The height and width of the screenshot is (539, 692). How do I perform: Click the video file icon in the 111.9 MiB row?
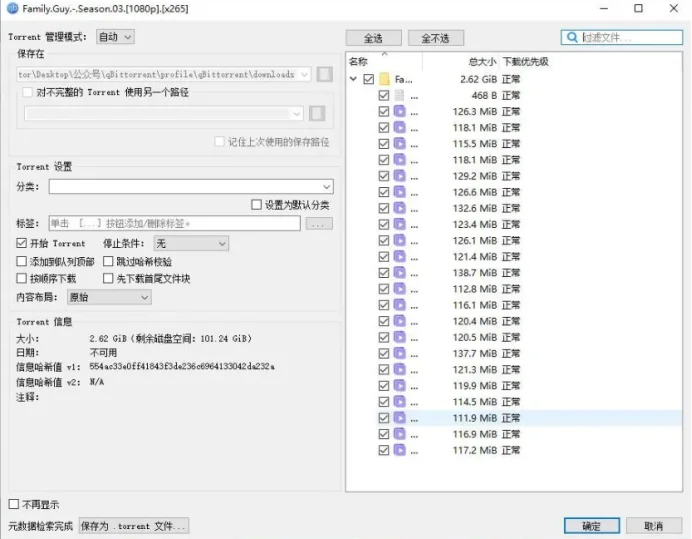[399, 418]
